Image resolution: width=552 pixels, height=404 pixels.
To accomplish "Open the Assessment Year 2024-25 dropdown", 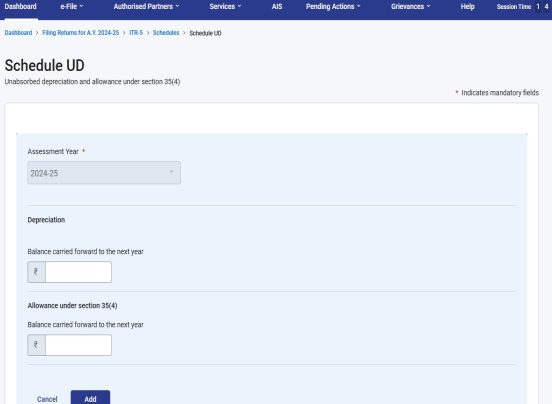I will tap(104, 173).
